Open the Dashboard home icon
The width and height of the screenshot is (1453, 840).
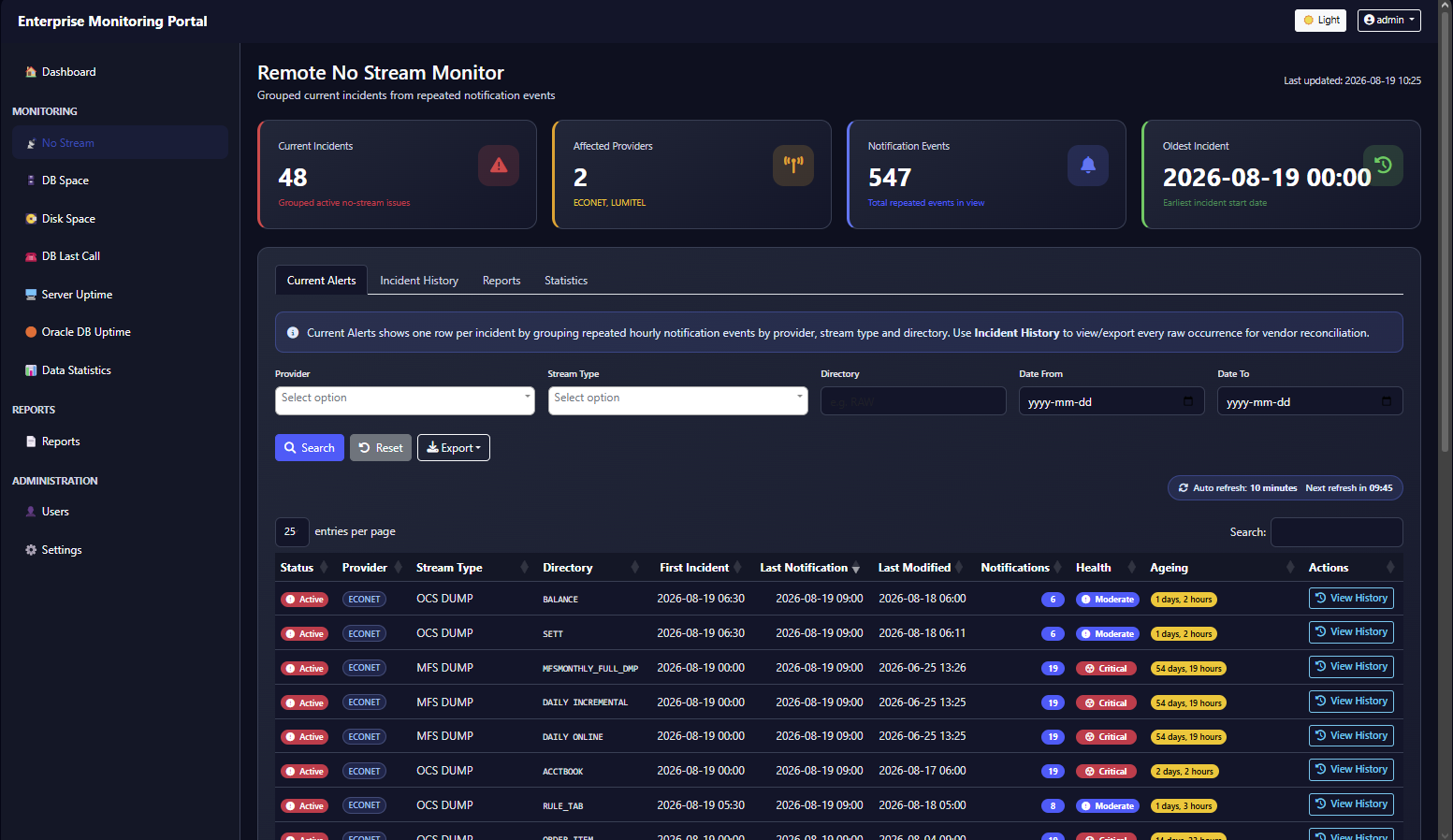click(31, 72)
